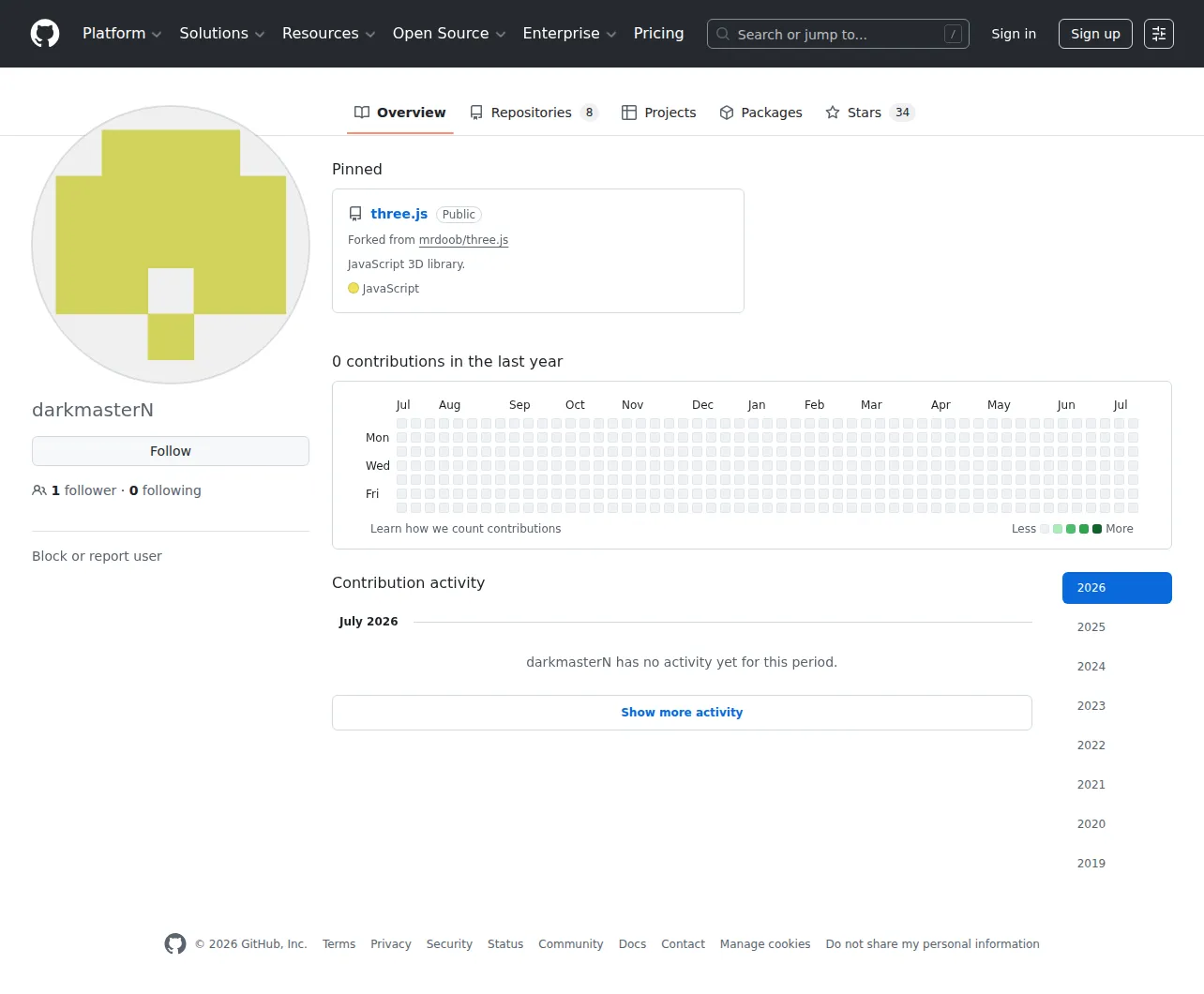Screen dimensions: 1204x994
Task: Click the darkest green legend square
Action: [x=1097, y=529]
